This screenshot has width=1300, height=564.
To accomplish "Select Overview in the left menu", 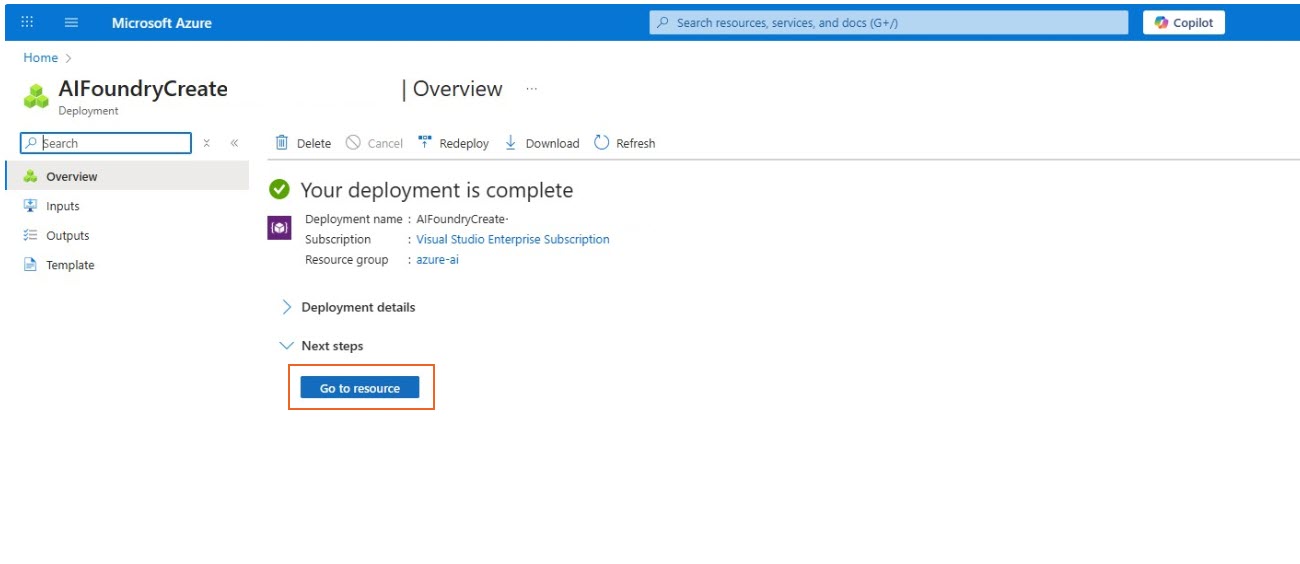I will point(71,177).
